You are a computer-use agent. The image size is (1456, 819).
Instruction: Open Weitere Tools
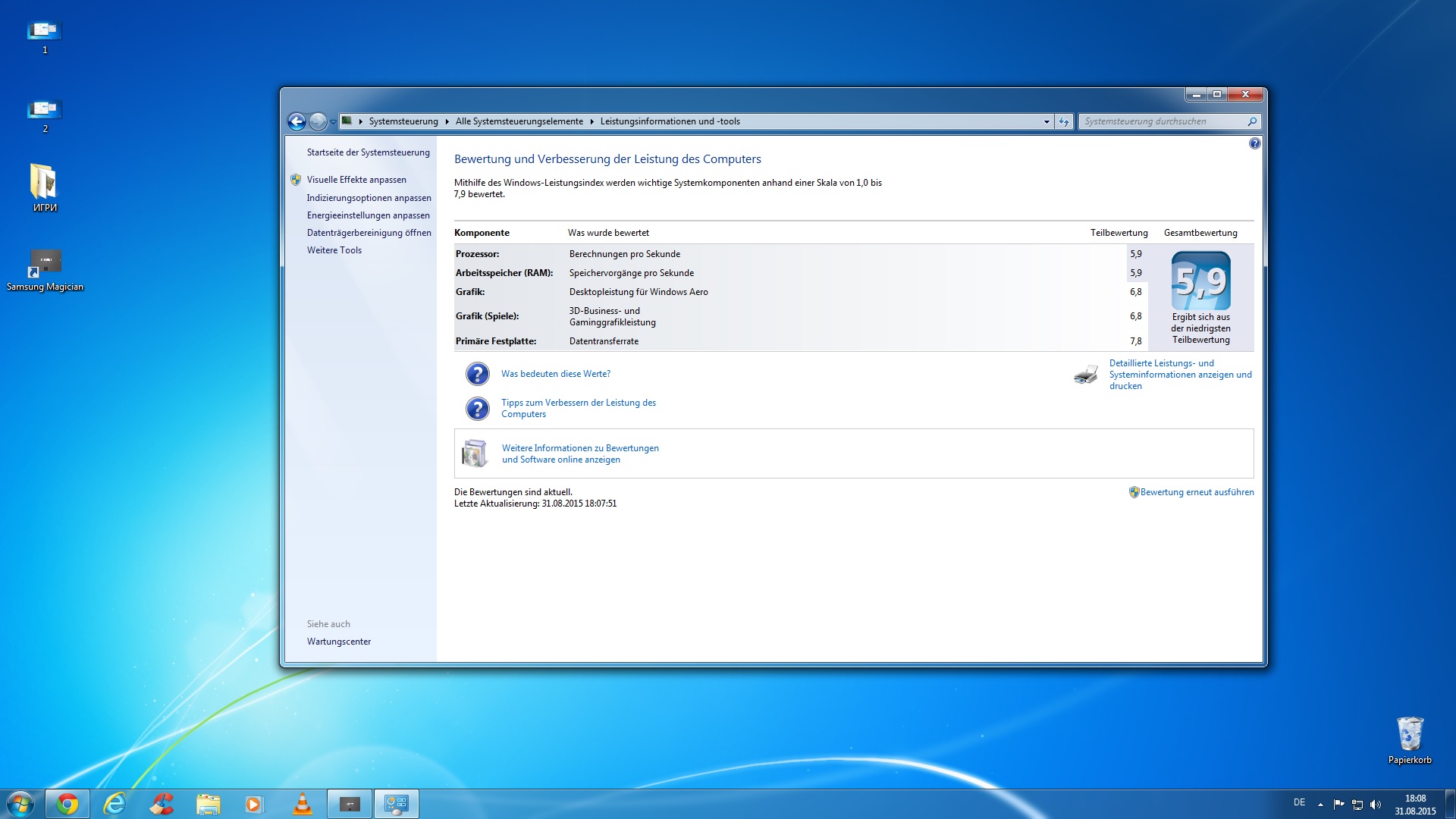click(334, 250)
